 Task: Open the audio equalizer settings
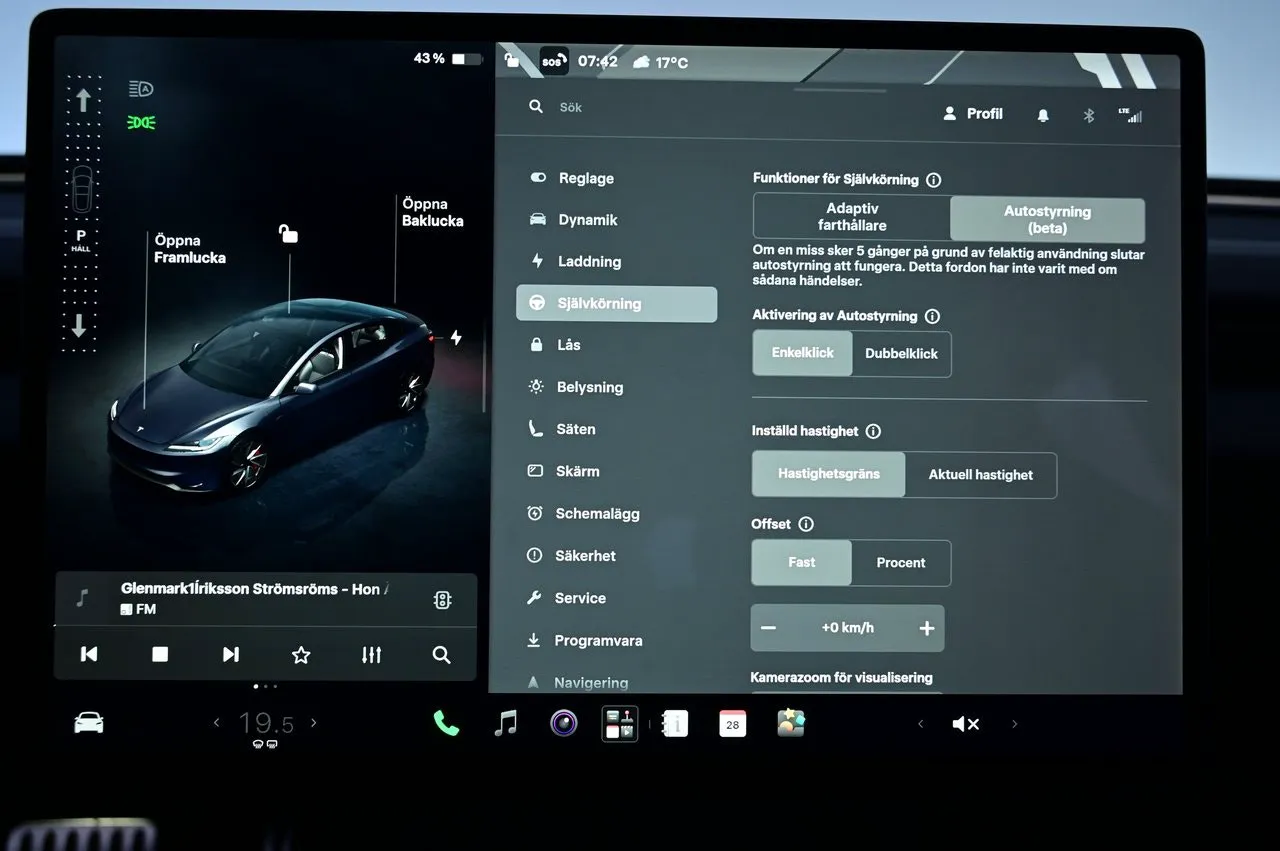(x=371, y=655)
